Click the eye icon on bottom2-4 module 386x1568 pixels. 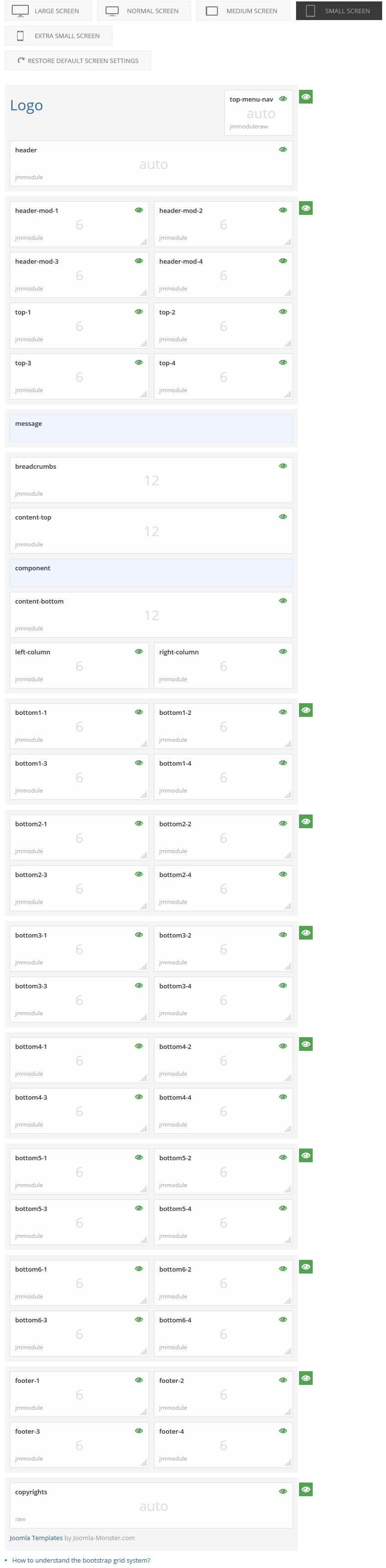click(282, 874)
